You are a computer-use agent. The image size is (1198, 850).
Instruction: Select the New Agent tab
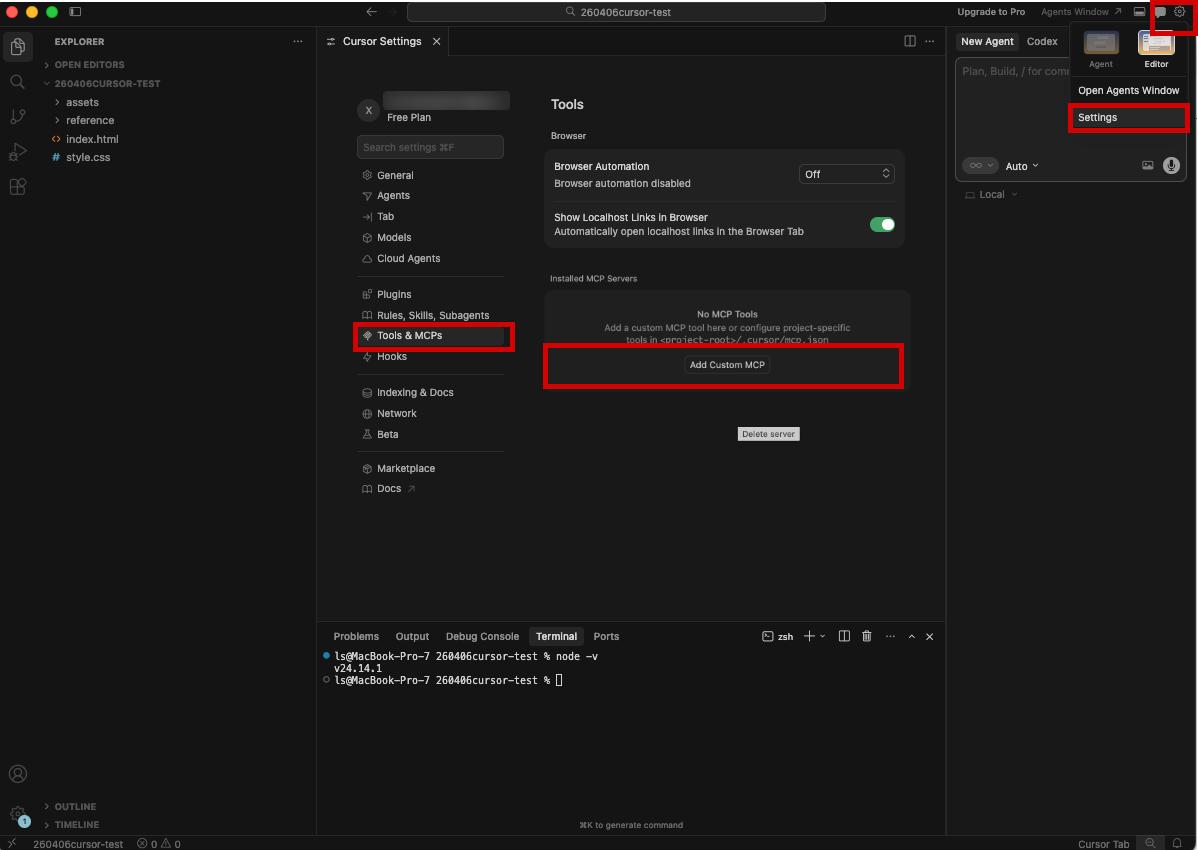click(987, 41)
